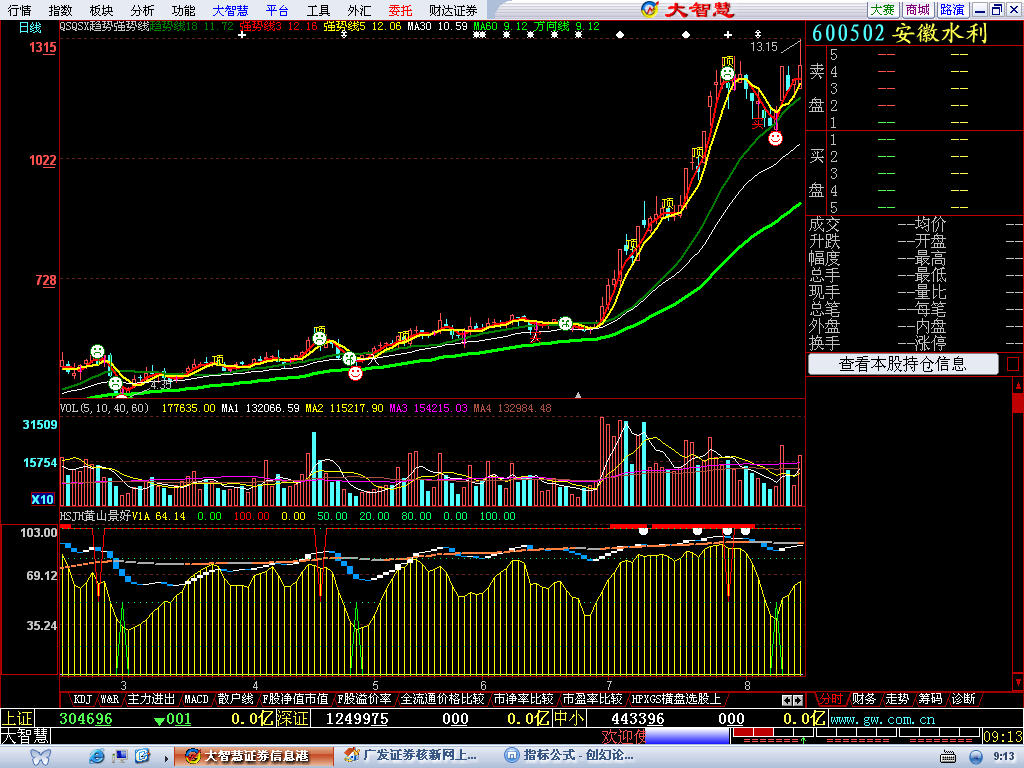Image resolution: width=1024 pixels, height=768 pixels.
Task: Open the 外汇 menu
Action: pyautogui.click(x=359, y=10)
